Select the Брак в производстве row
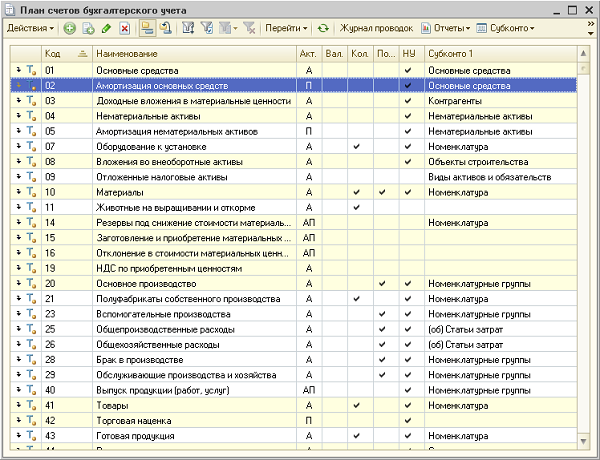The image size is (600, 460). [293, 360]
